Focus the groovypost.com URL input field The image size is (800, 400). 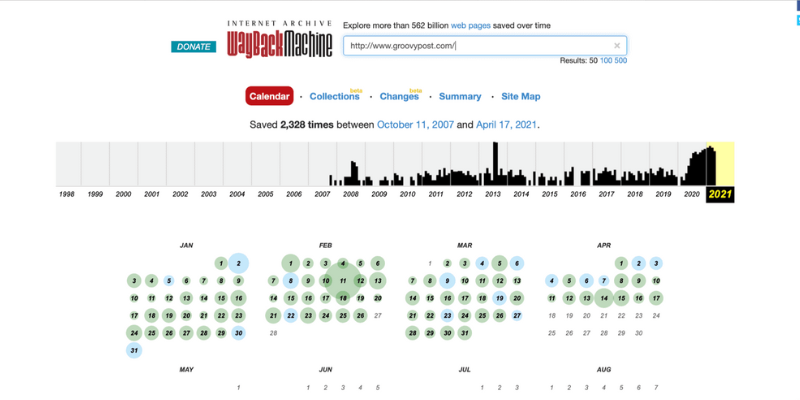(485, 46)
